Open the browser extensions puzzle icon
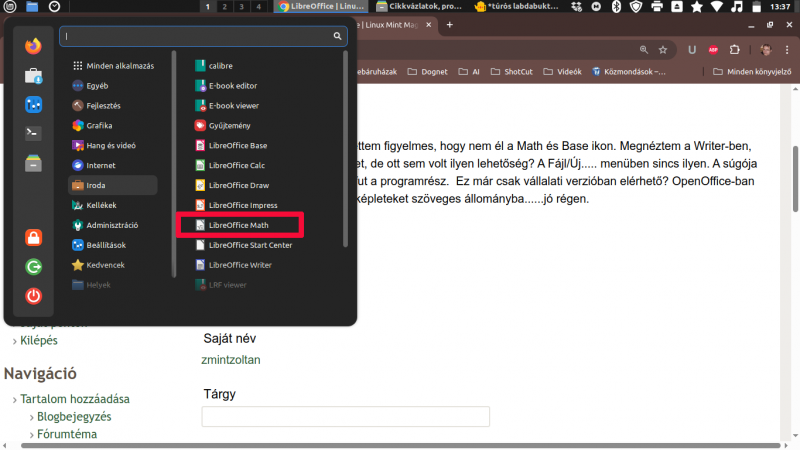Viewport: 800px width, 450px height. click(735, 49)
